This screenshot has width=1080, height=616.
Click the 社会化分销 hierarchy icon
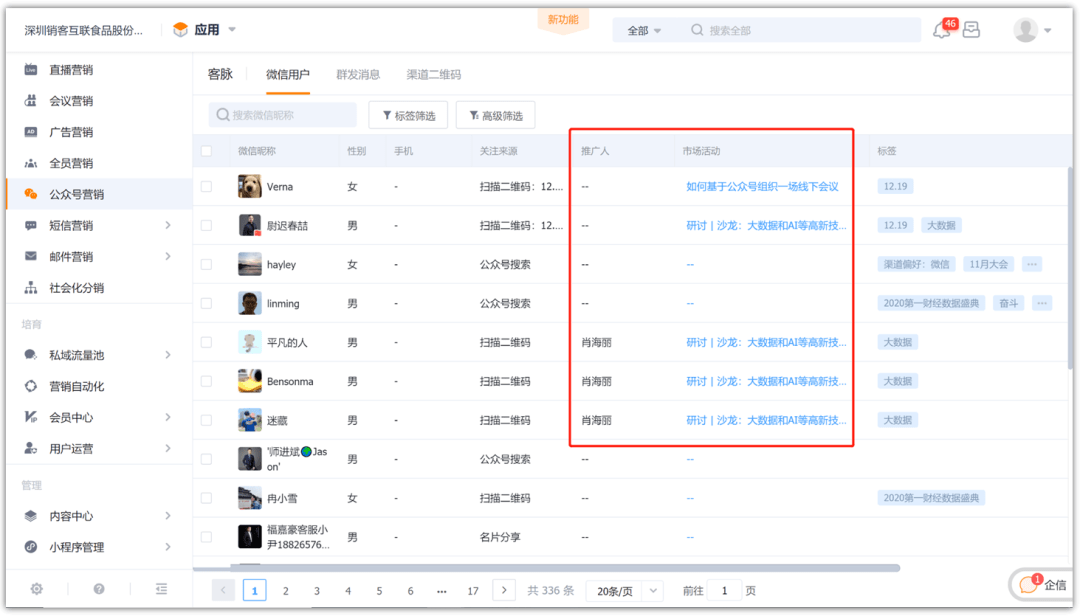pos(31,288)
